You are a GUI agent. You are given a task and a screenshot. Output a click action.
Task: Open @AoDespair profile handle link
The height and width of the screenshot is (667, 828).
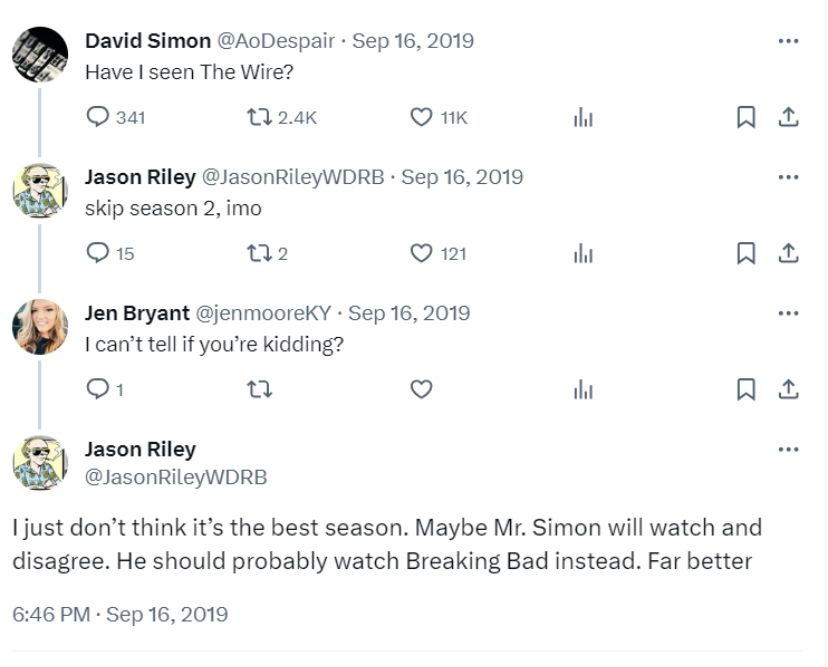pos(275,41)
